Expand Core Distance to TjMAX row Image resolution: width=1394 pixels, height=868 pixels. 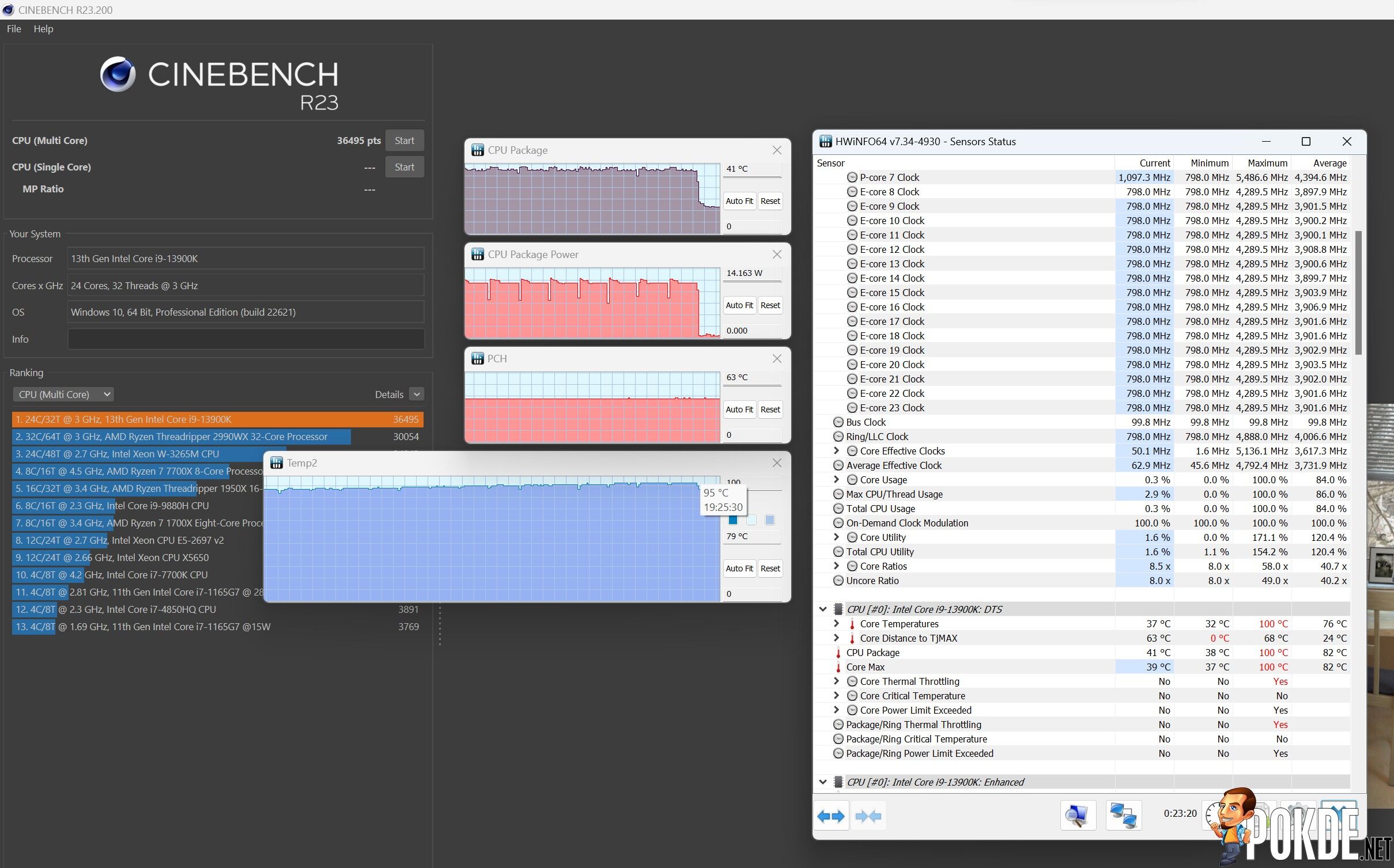(836, 638)
